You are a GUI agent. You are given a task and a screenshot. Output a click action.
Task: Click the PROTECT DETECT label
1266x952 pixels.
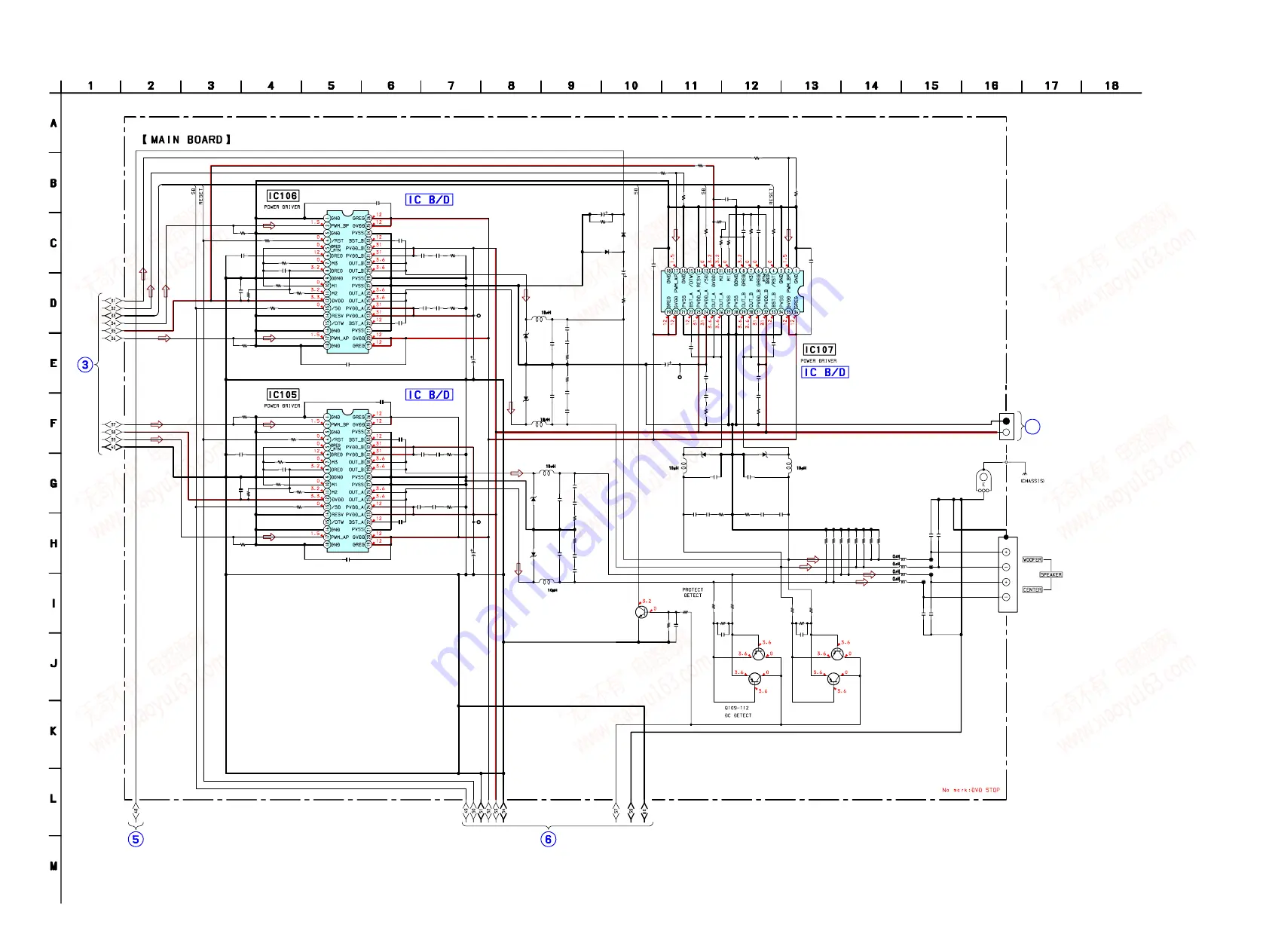pyautogui.click(x=693, y=592)
